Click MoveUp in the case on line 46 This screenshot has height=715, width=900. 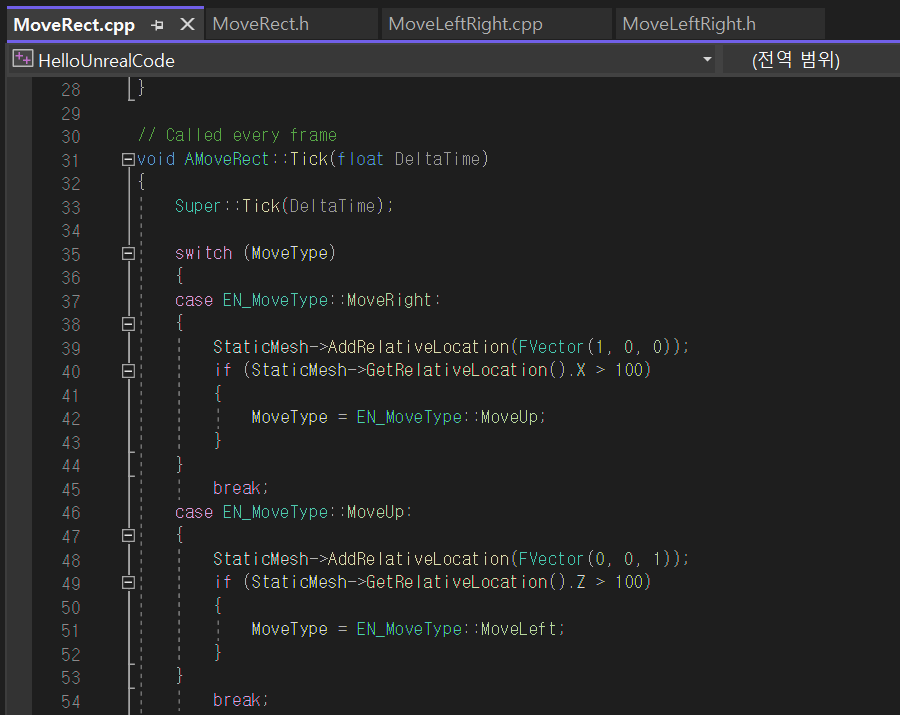[376, 512]
